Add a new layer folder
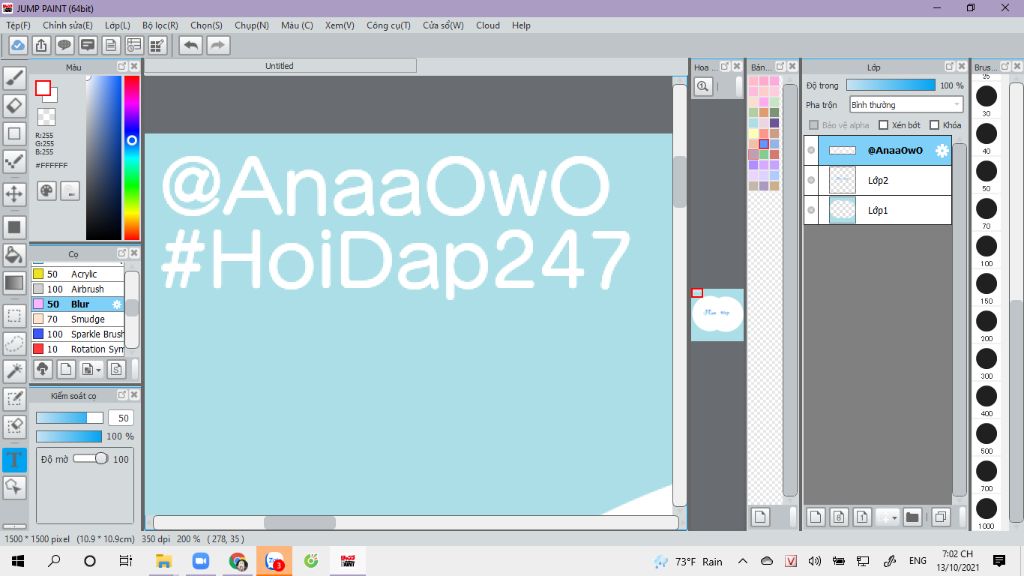This screenshot has height=576, width=1024. 912,517
